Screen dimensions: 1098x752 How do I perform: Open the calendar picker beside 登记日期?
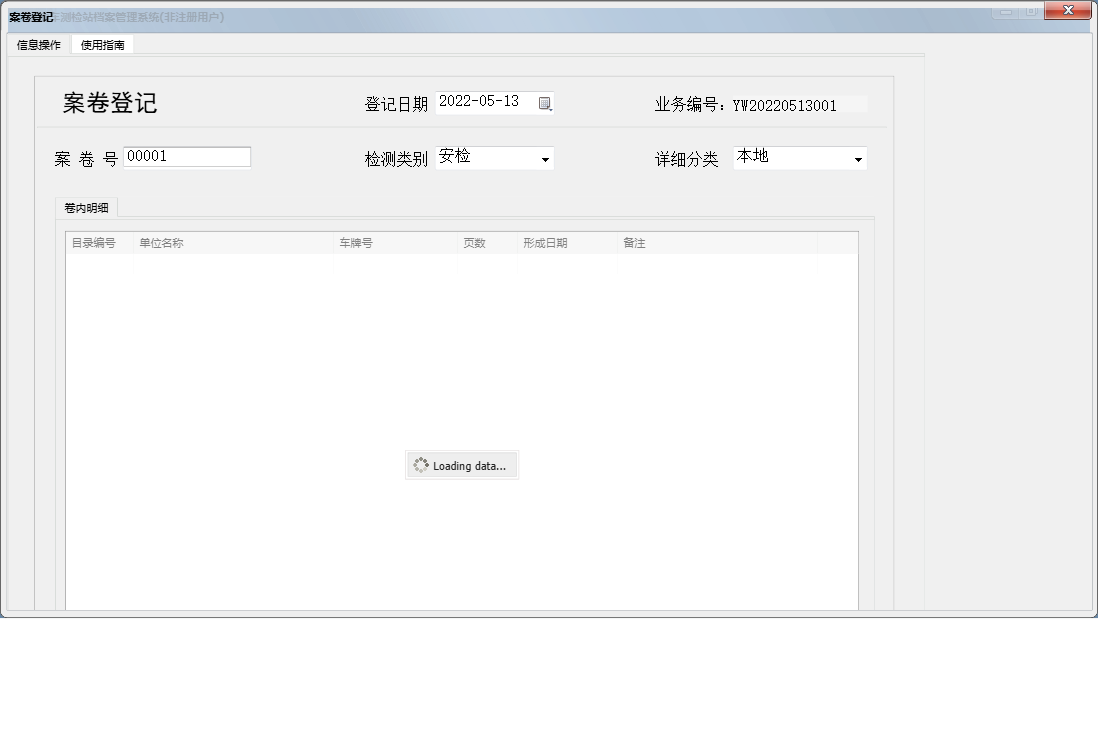(x=544, y=102)
